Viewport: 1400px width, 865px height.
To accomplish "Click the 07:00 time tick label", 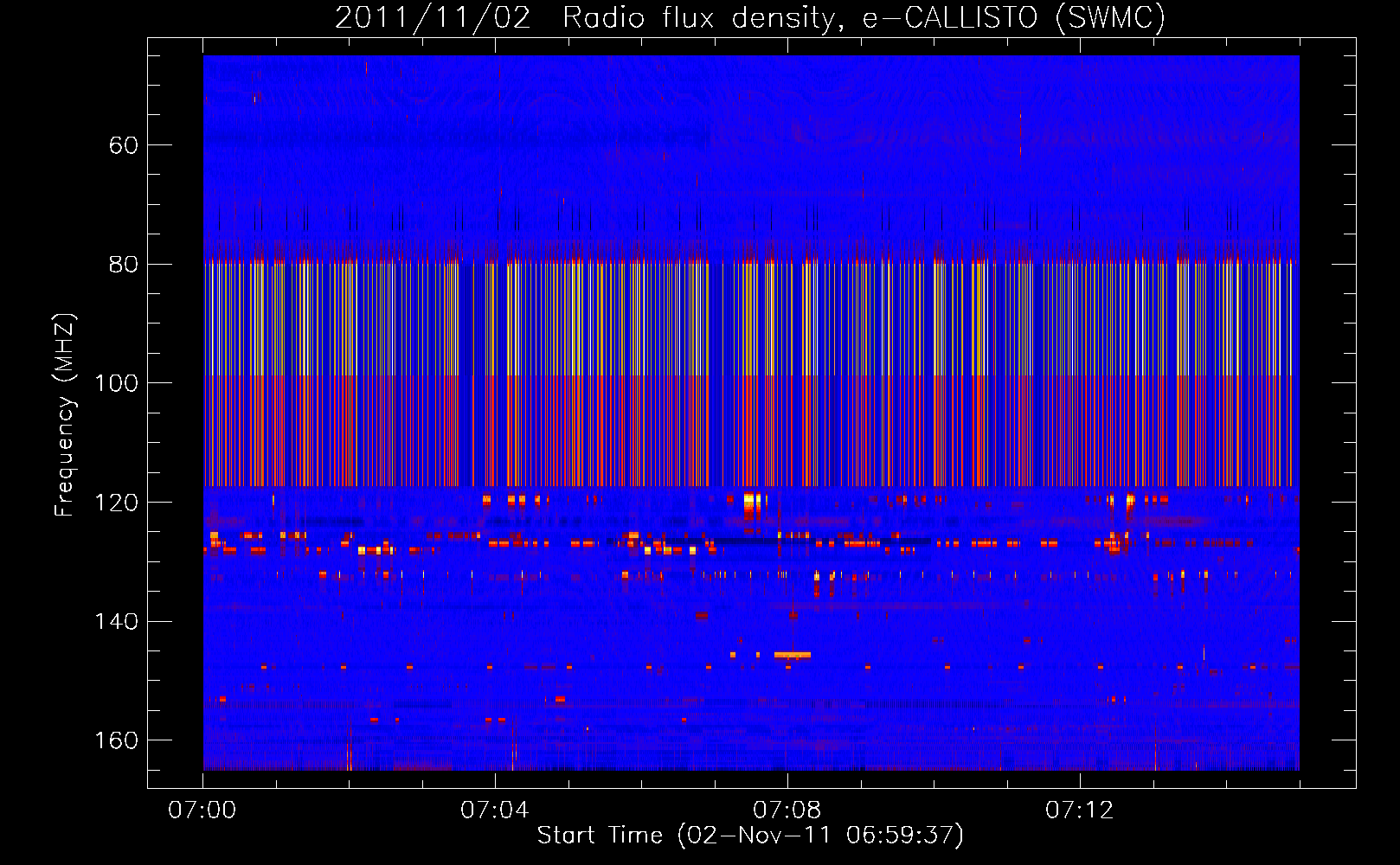I will coord(202,811).
